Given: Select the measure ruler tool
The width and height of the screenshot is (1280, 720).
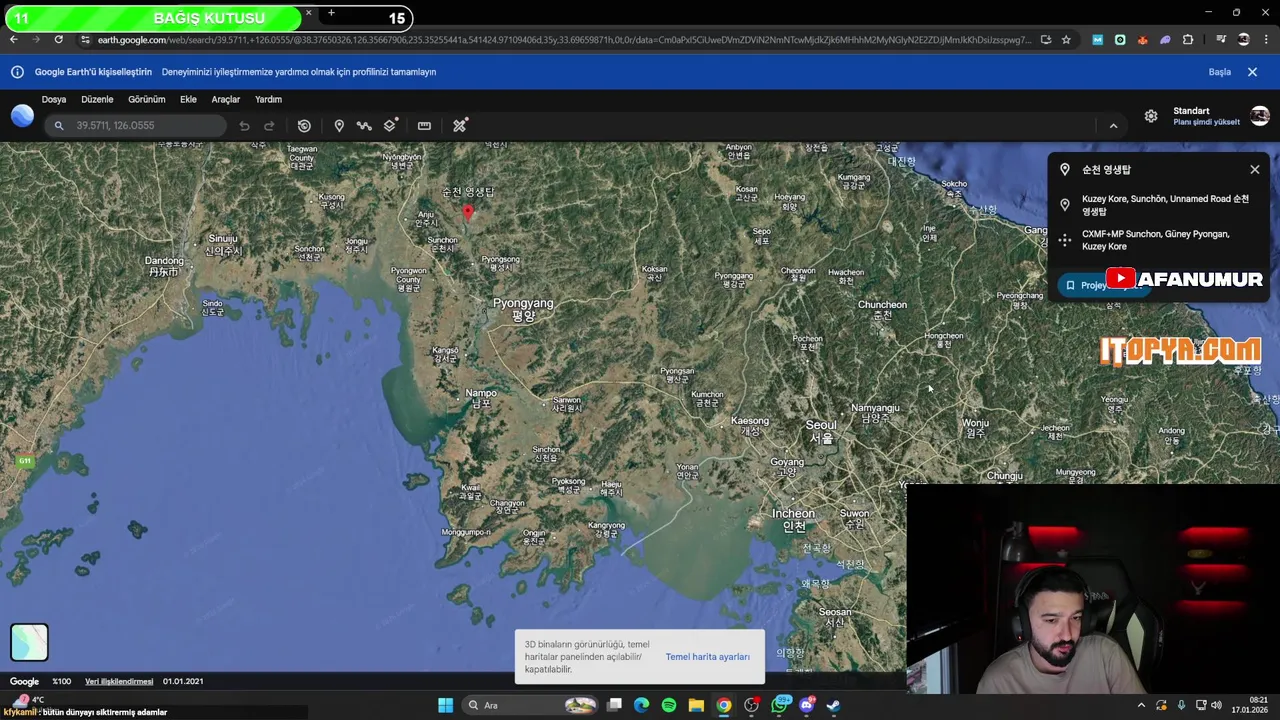Looking at the screenshot, I should pos(424,126).
